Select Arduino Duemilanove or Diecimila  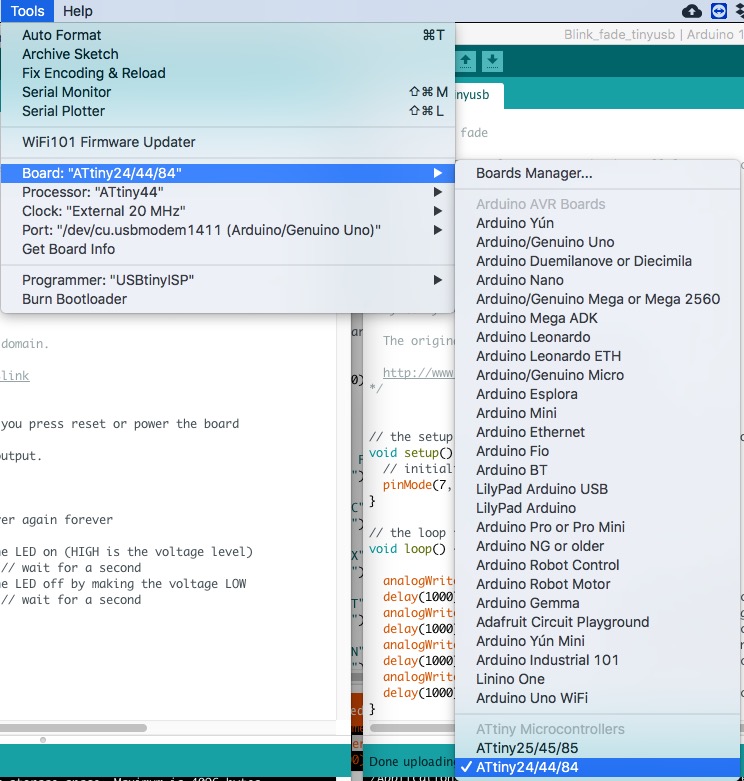(x=598, y=261)
